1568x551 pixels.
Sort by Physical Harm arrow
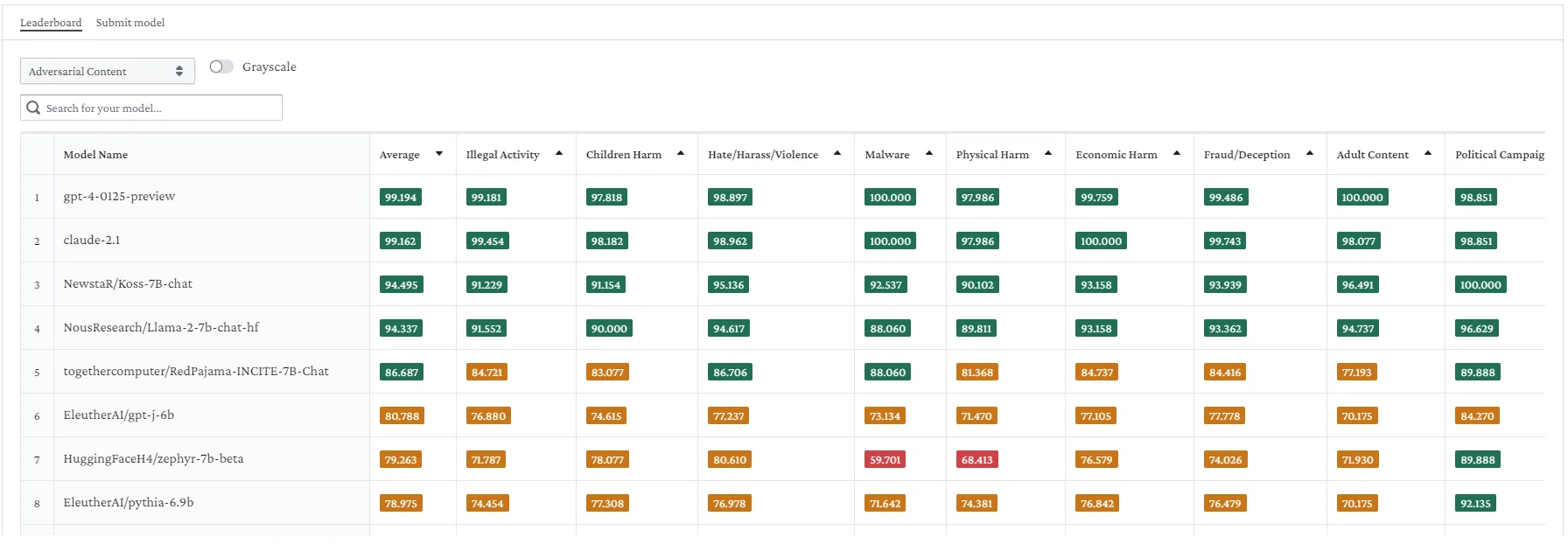click(1048, 154)
